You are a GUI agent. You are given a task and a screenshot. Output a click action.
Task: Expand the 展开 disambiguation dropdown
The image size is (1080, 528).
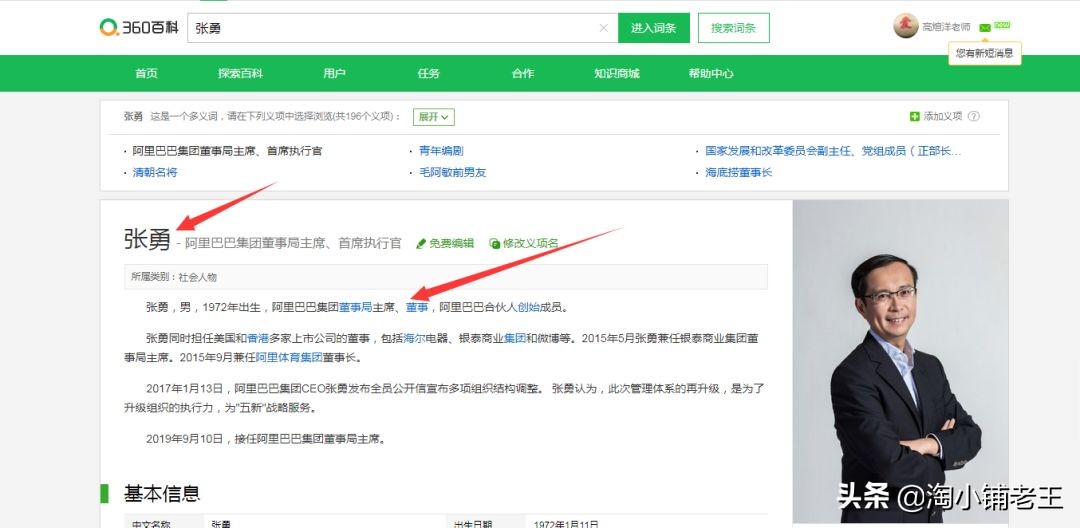[x=433, y=117]
